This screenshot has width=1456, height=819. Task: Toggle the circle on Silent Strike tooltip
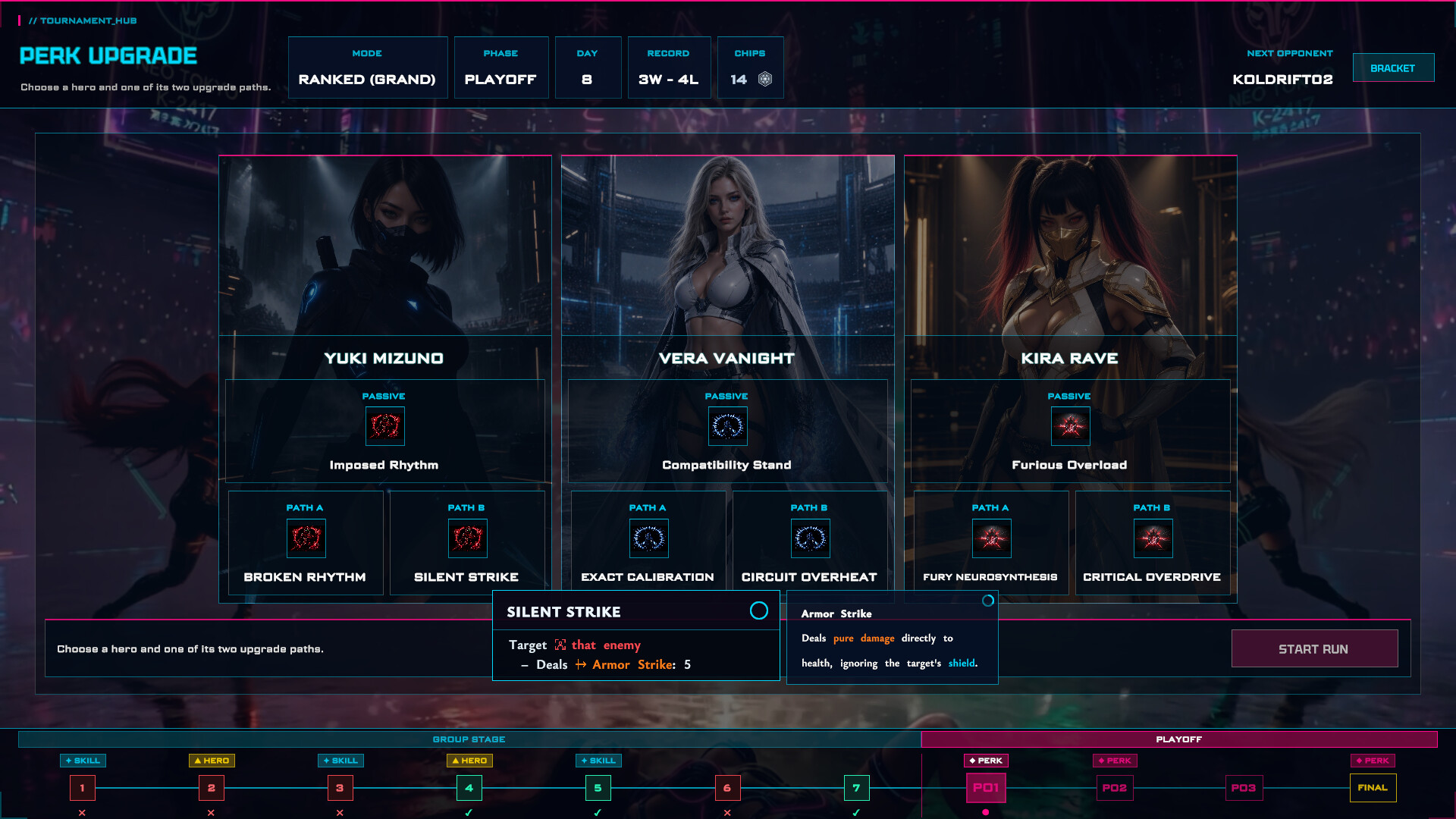click(758, 610)
